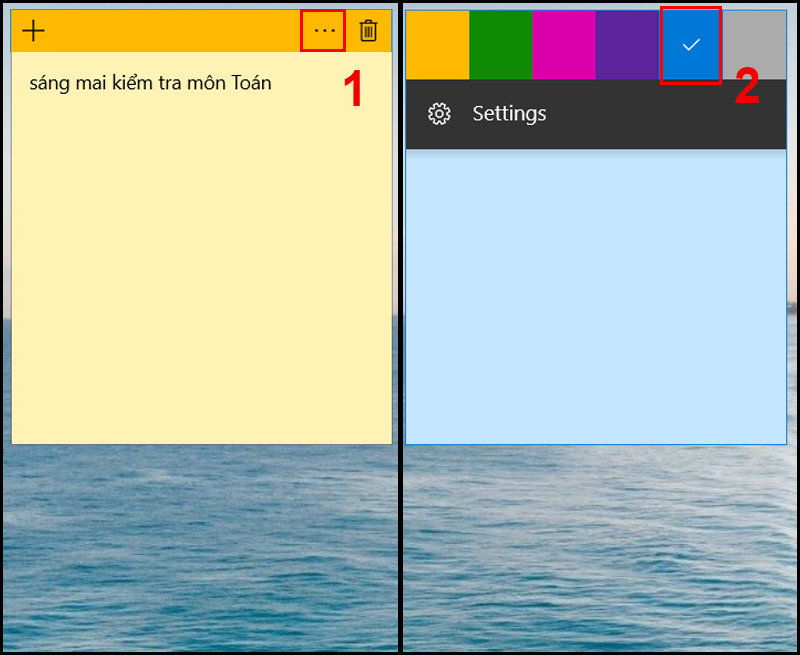This screenshot has width=800, height=655.
Task: Select the checked blue color swatch
Action: coord(691,45)
